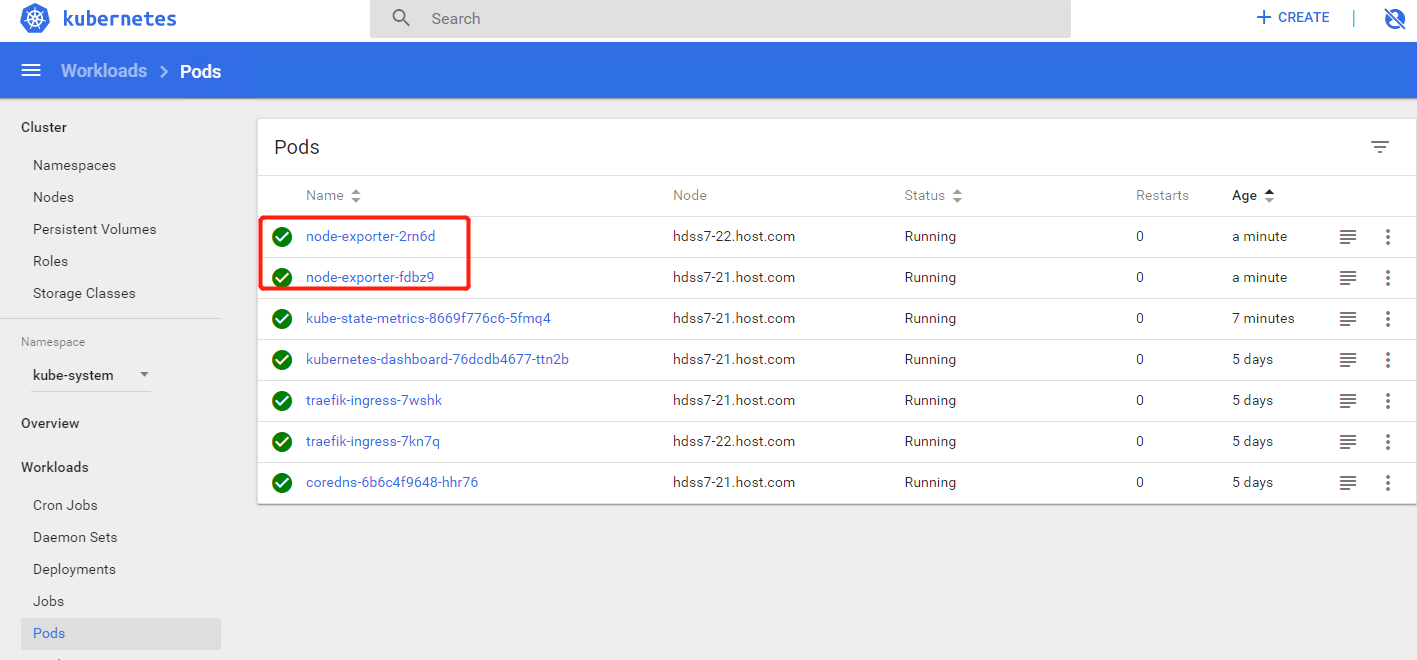Go to Overview in sidebar
This screenshot has height=660, width=1417.
[x=50, y=423]
